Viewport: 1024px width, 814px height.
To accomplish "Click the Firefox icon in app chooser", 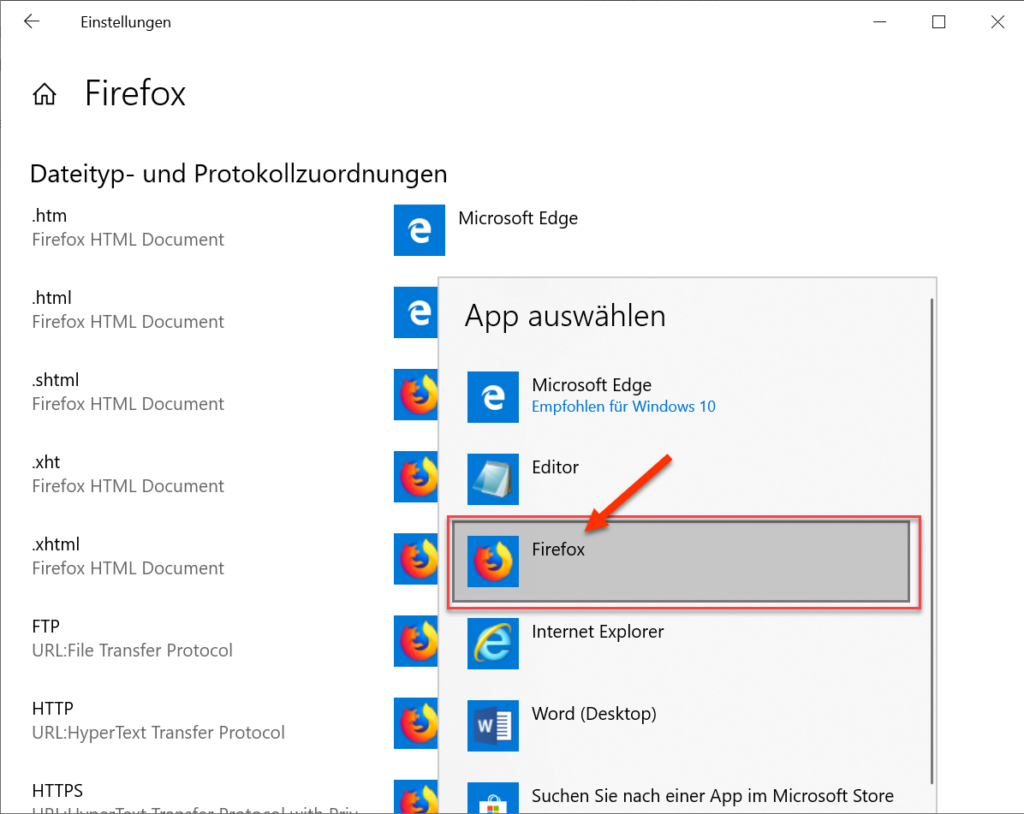I will click(x=493, y=561).
